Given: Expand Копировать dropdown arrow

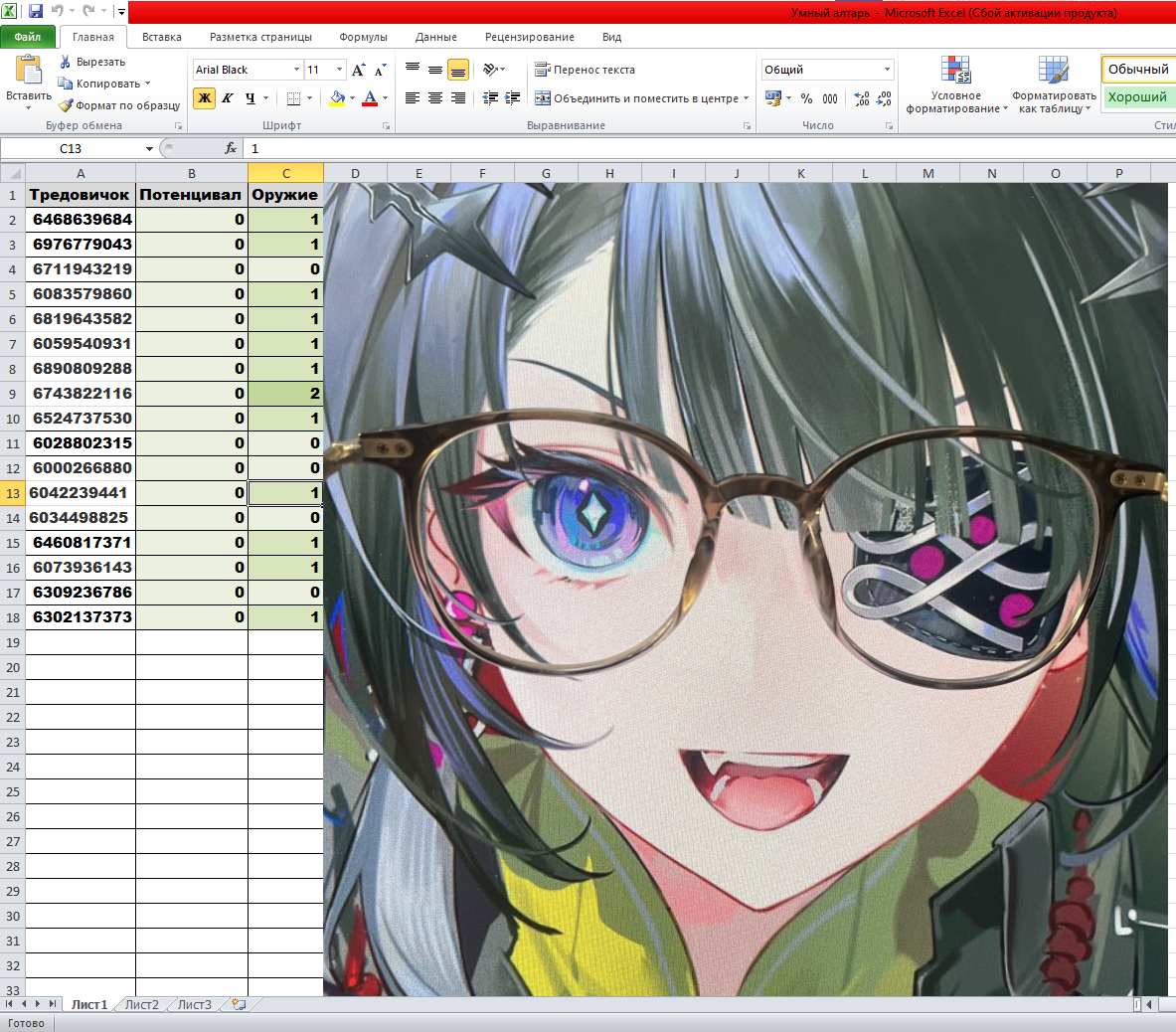Looking at the screenshot, I should [148, 84].
